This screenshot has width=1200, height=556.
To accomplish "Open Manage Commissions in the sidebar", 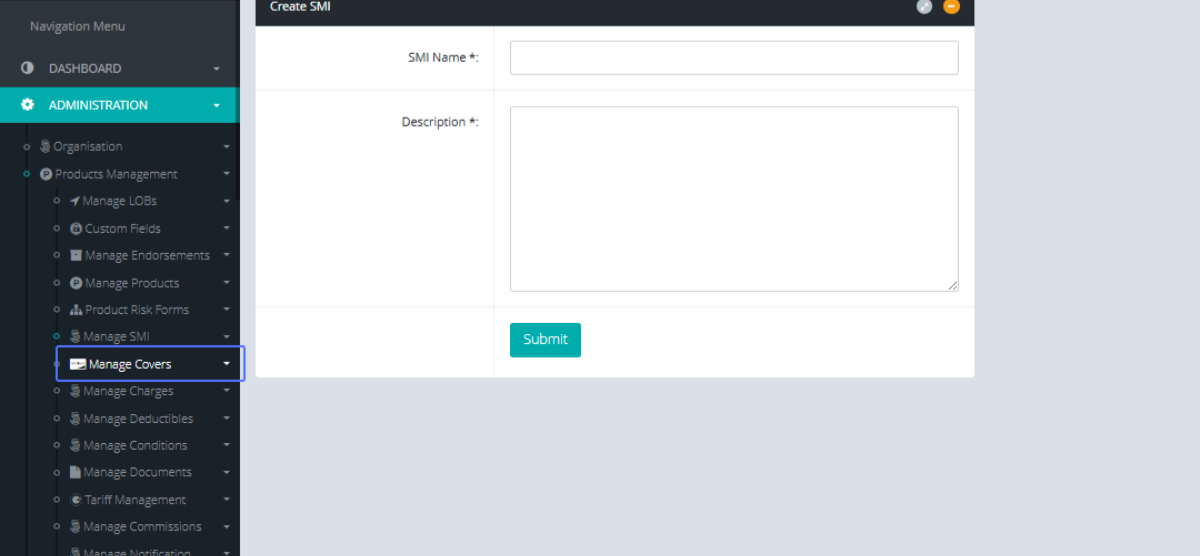I will coord(142,527).
